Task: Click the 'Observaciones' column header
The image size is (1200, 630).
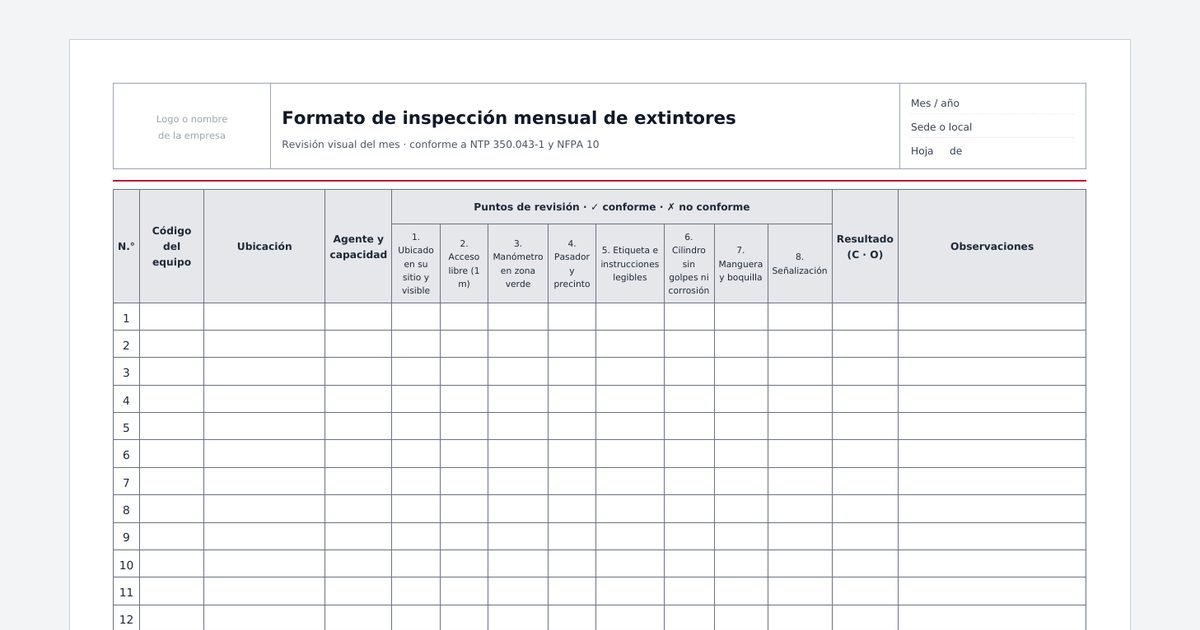Action: coord(992,246)
